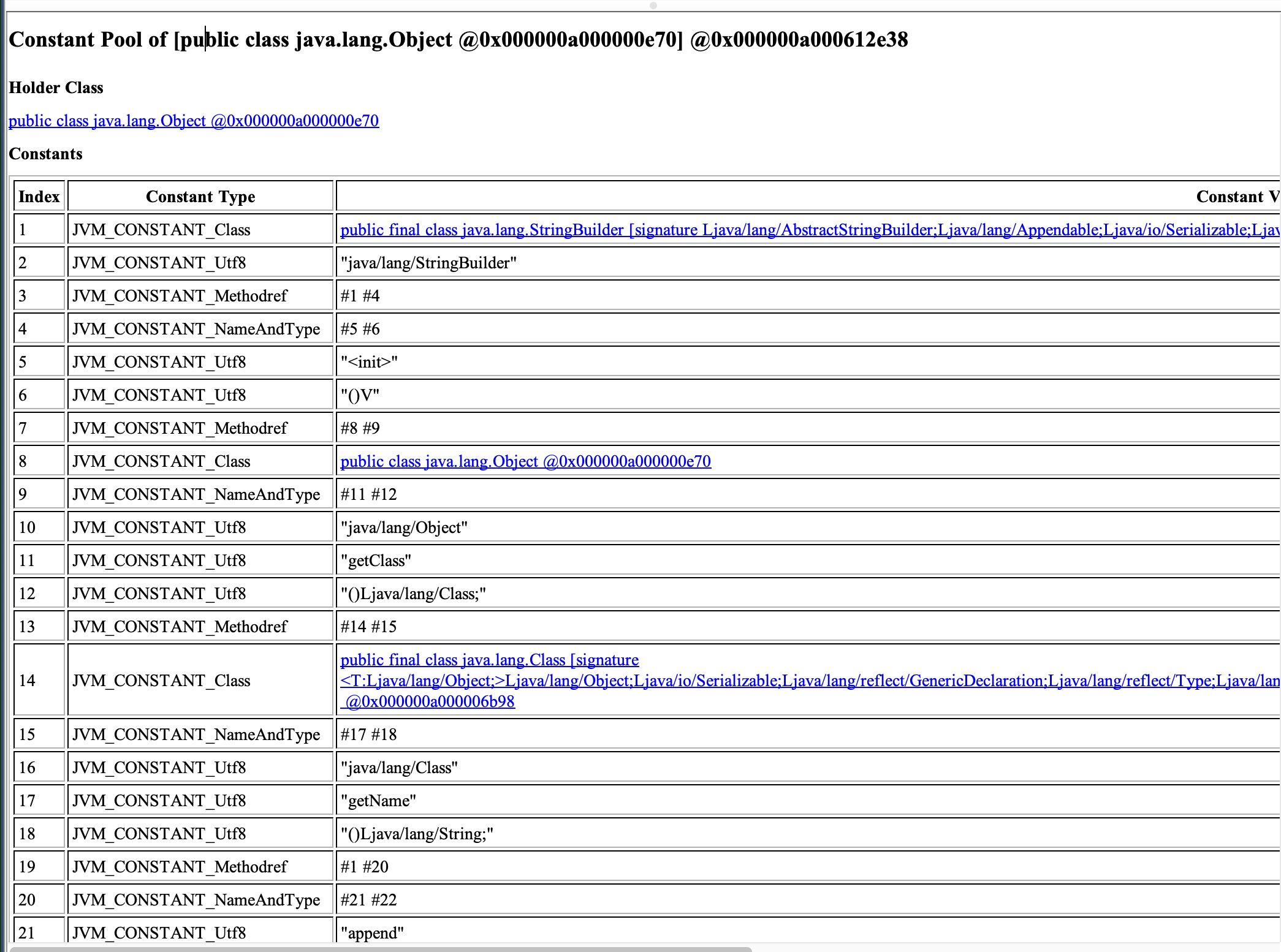Click the "getClass" Utf8 value
The height and width of the screenshot is (952, 1281).
tap(376, 561)
